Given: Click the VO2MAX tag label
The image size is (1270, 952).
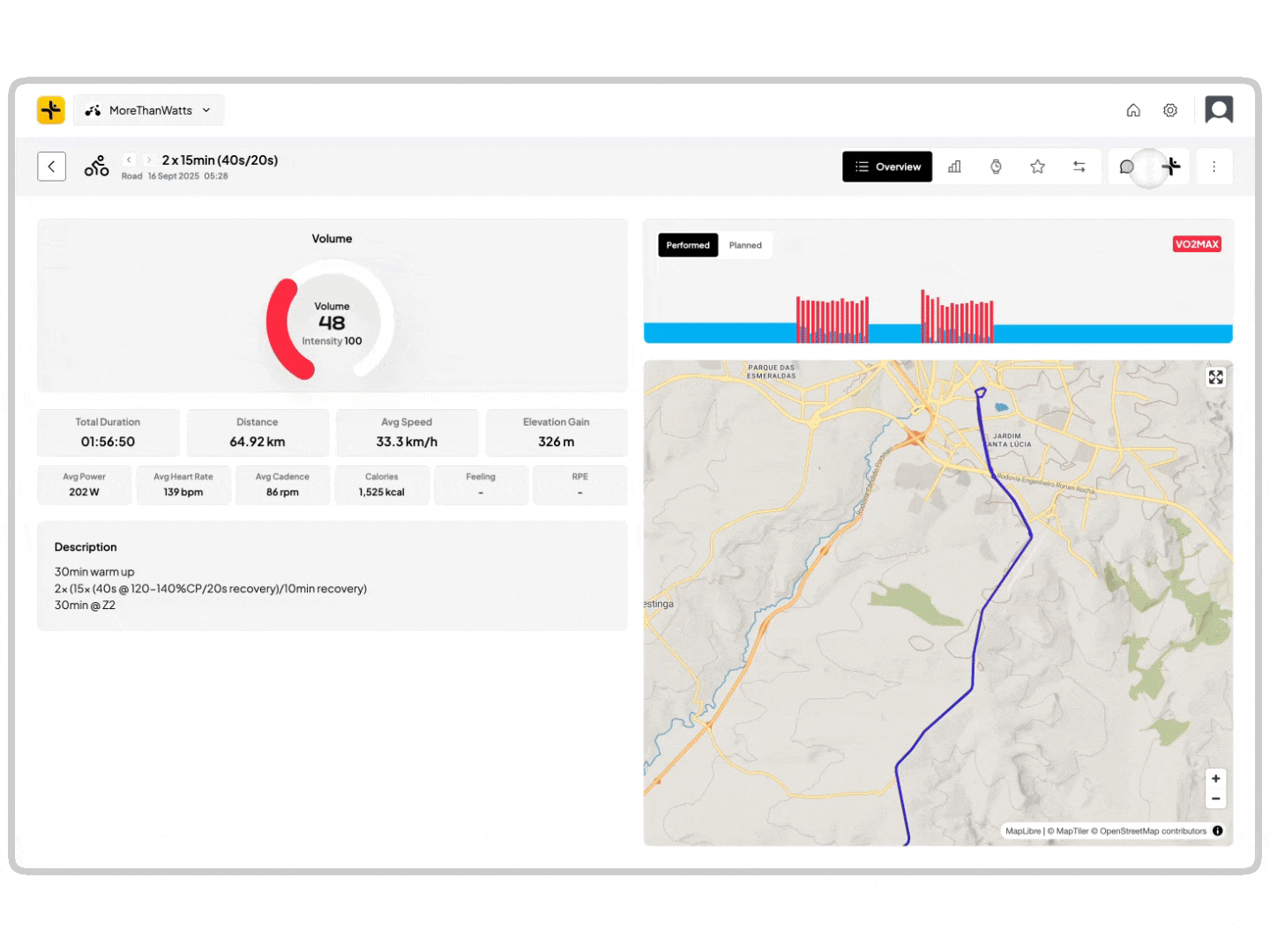Looking at the screenshot, I should pos(1197,244).
